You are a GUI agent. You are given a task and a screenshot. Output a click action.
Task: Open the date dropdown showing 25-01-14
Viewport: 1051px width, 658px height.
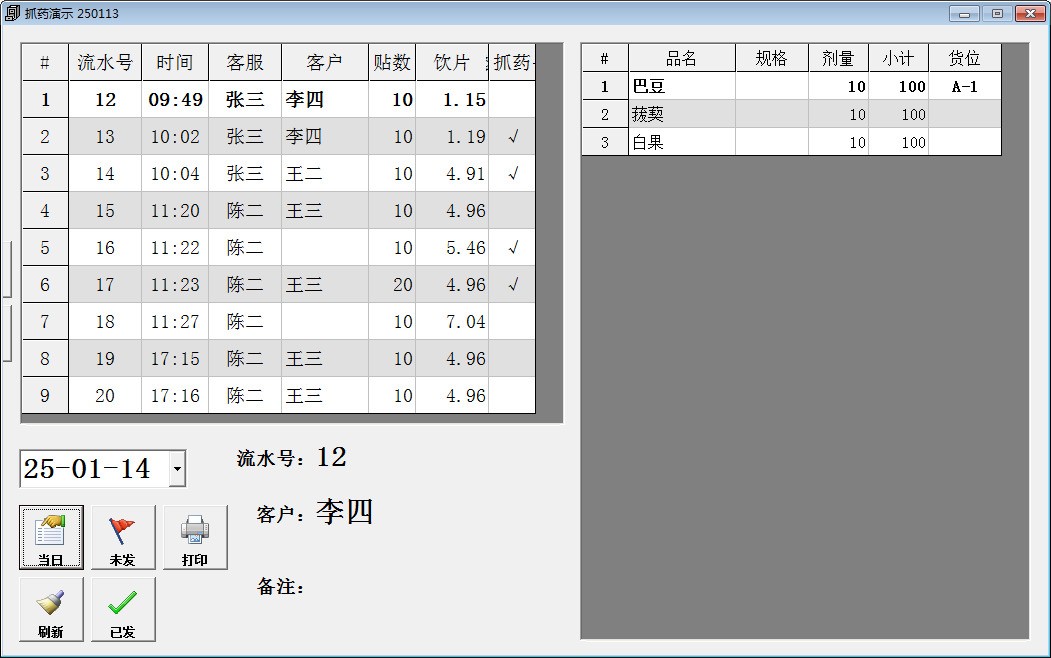click(x=177, y=468)
